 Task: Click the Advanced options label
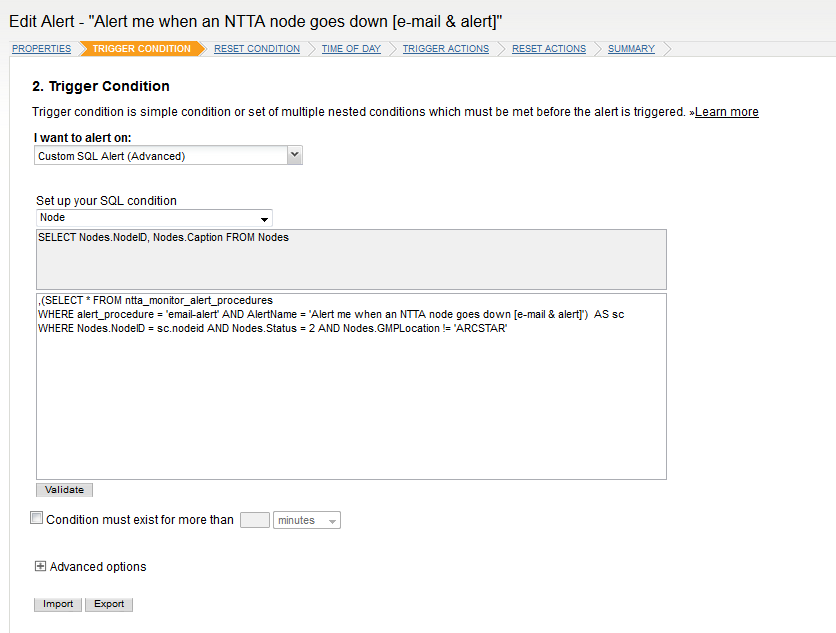[98, 567]
